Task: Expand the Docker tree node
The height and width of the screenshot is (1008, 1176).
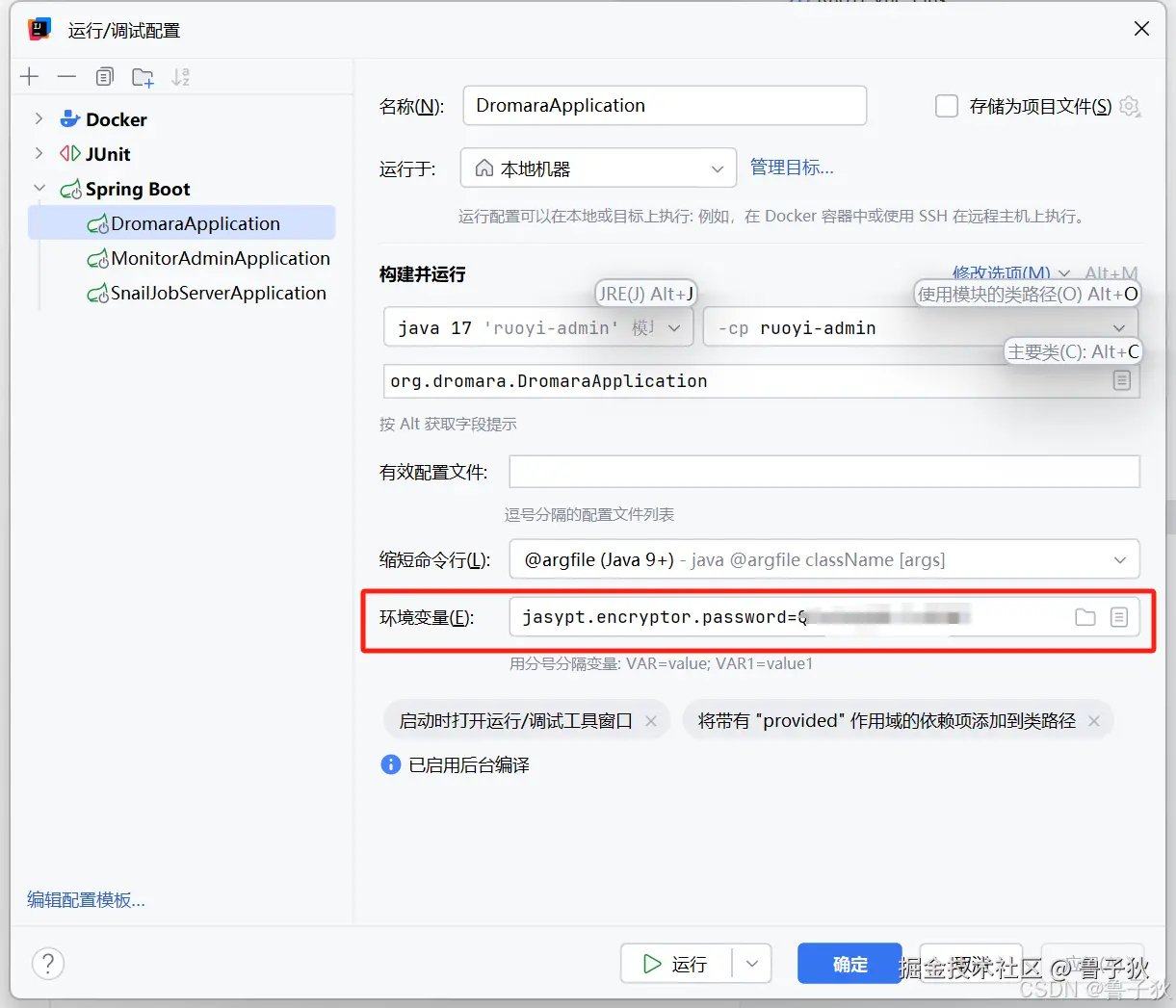Action: [39, 118]
